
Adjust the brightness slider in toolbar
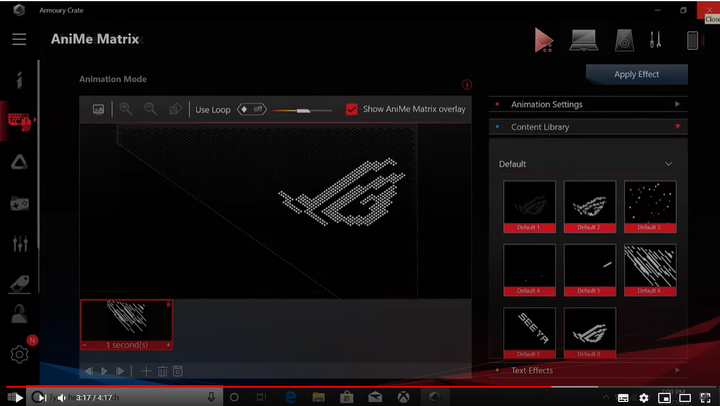point(302,110)
